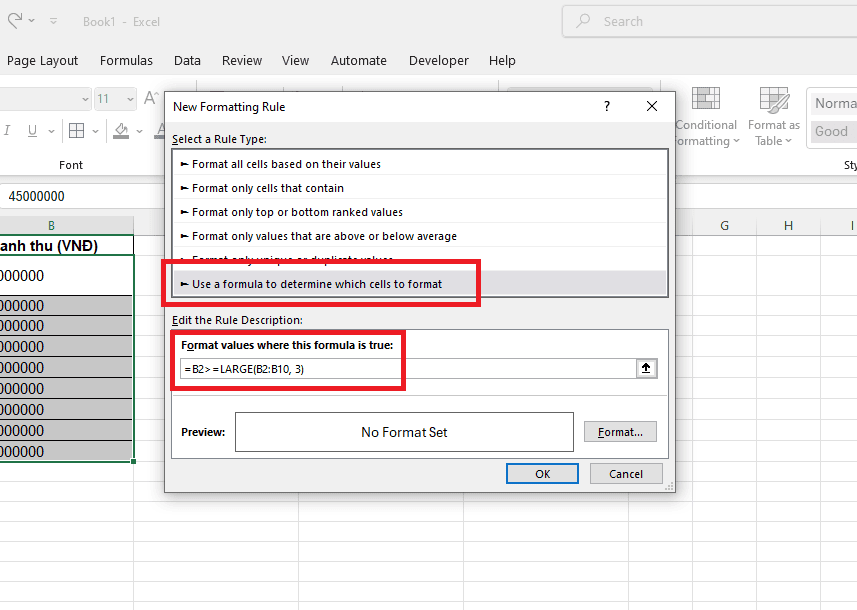Click the formula field with =B2>=LARGE(B2:B10, 3)
Viewport: 857px width, 610px height.
click(x=408, y=369)
